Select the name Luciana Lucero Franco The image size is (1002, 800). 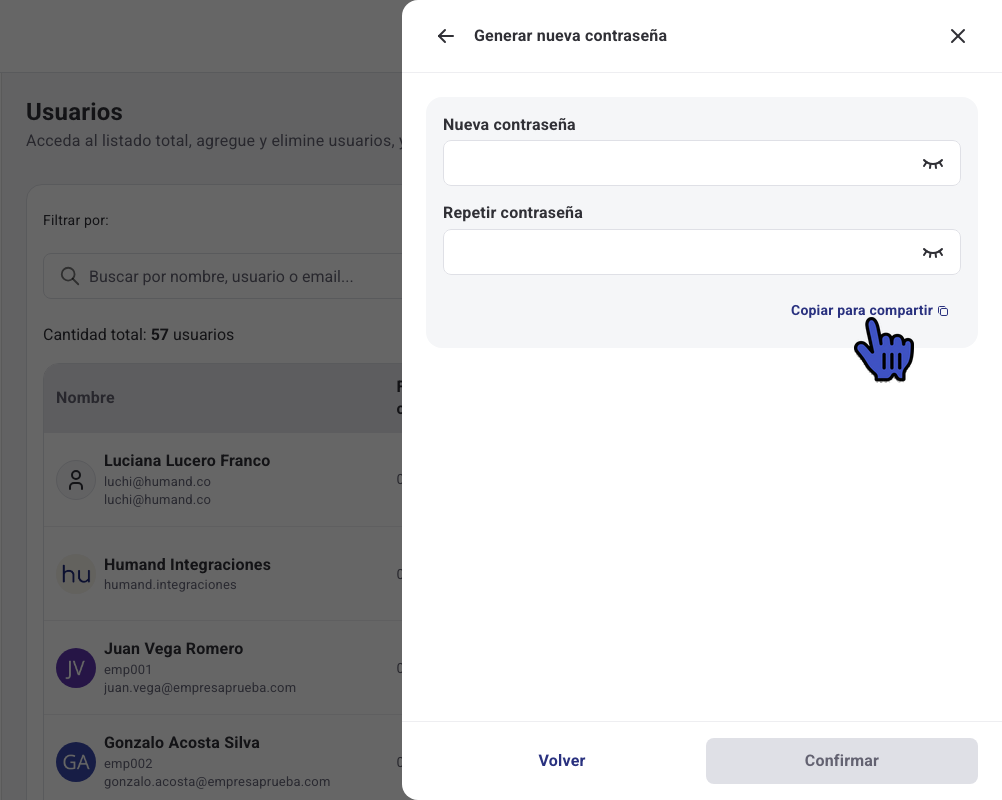pos(187,461)
